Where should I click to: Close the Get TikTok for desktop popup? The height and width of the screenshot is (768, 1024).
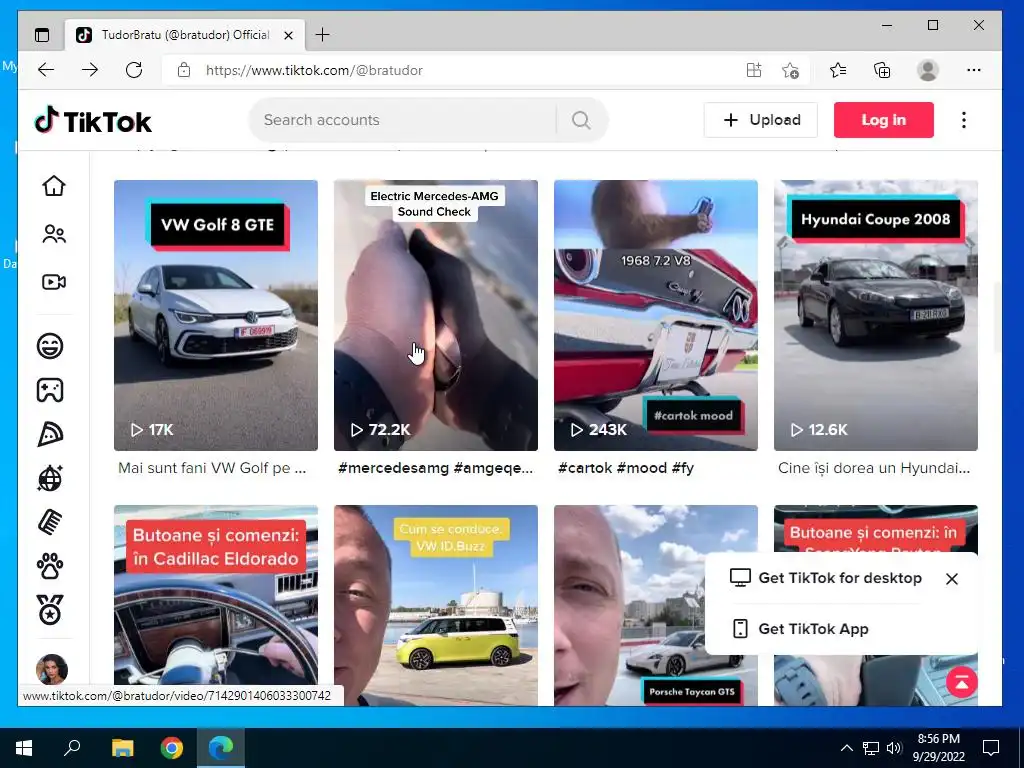[x=952, y=579]
